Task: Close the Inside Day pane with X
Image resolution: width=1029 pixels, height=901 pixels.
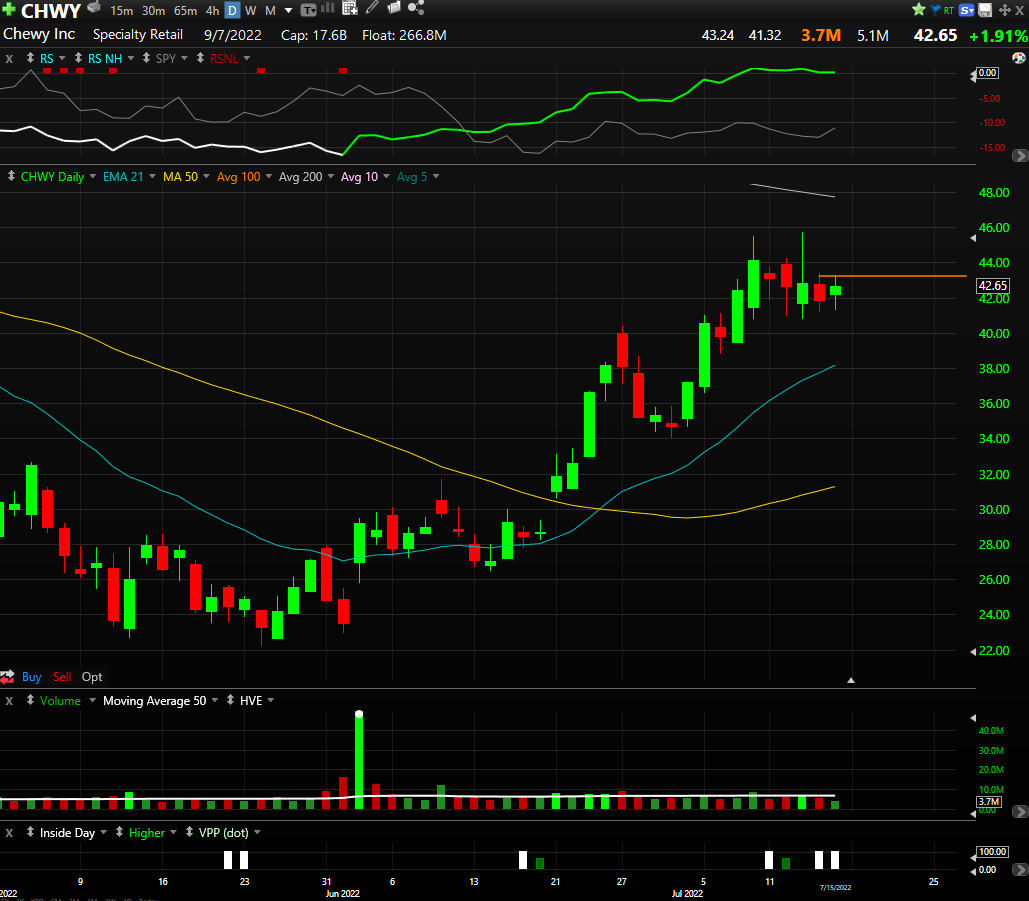Action: (9, 833)
